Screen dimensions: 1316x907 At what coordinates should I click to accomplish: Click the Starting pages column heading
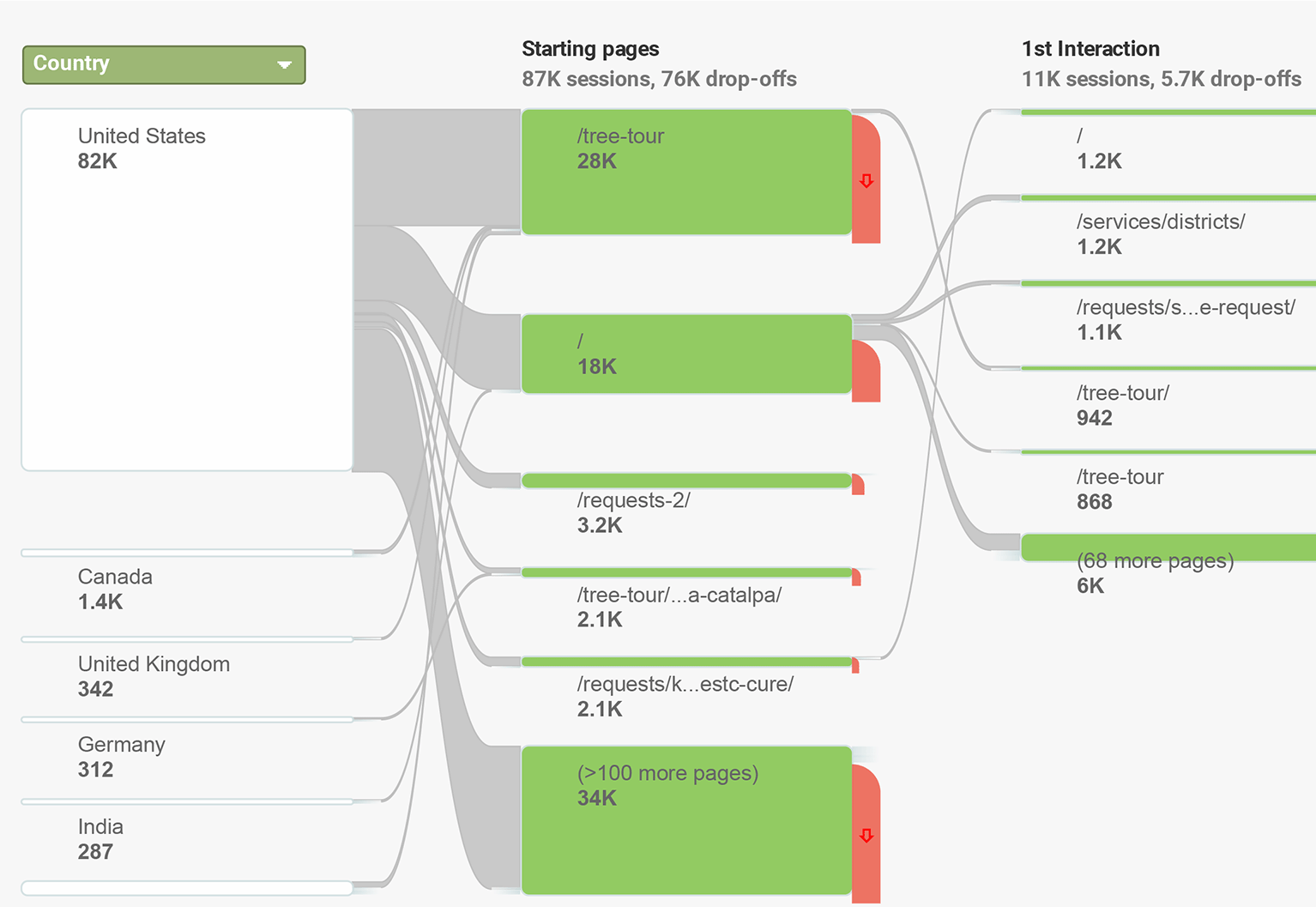click(590, 49)
